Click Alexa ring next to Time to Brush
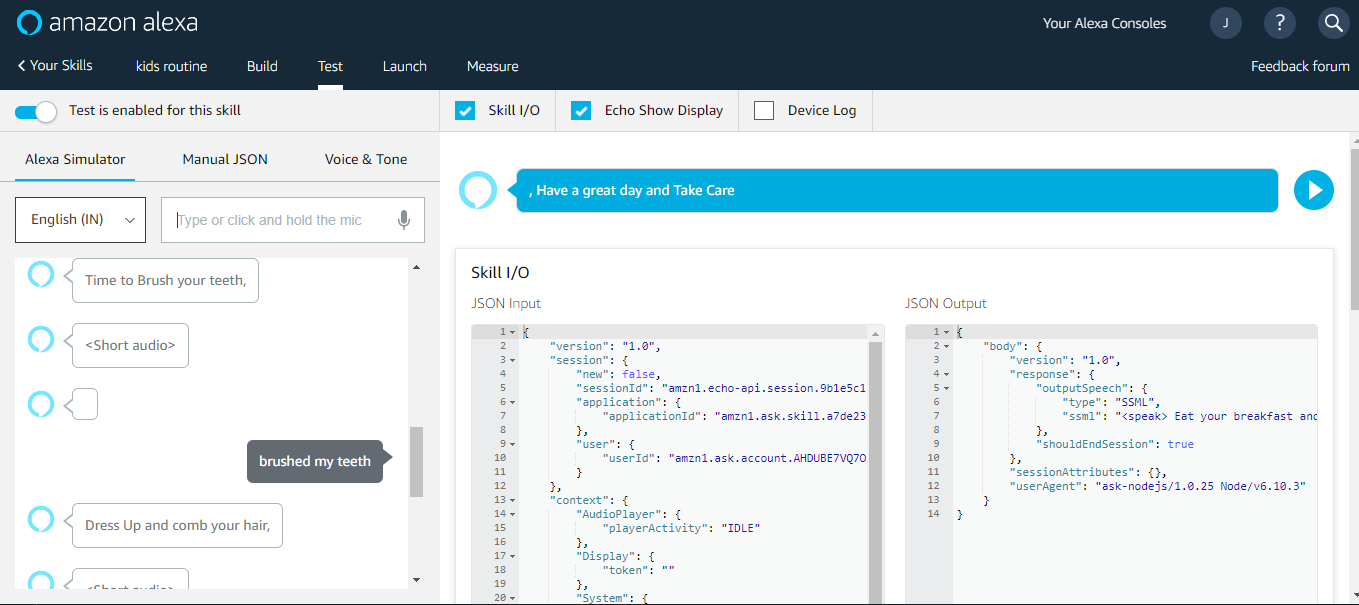 41,274
